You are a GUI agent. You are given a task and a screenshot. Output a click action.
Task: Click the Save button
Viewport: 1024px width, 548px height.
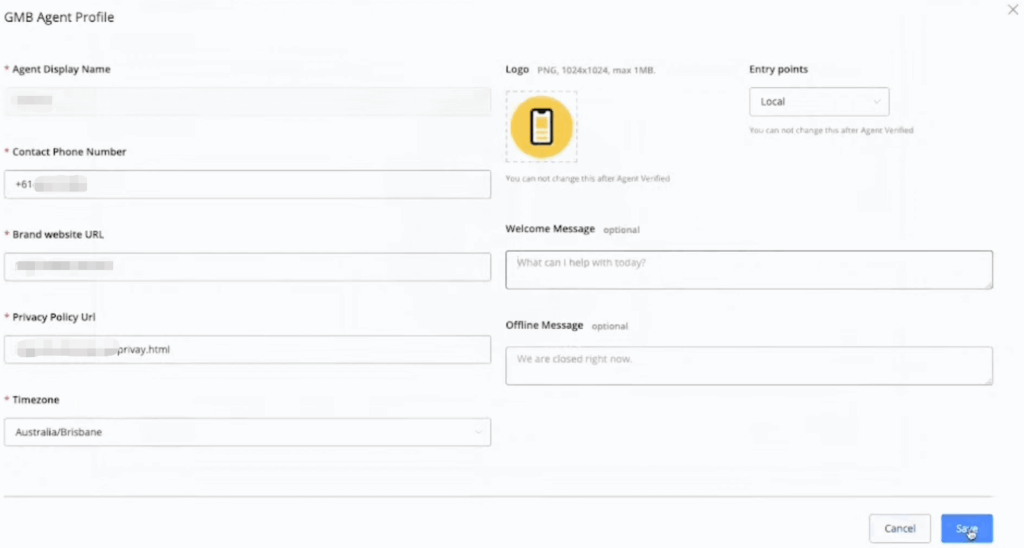(966, 528)
